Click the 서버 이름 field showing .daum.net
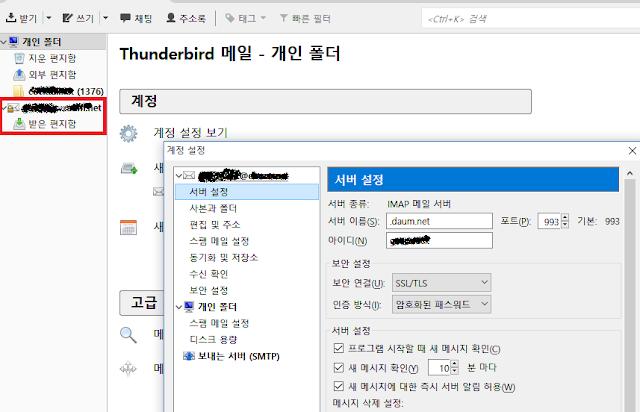 point(439,221)
